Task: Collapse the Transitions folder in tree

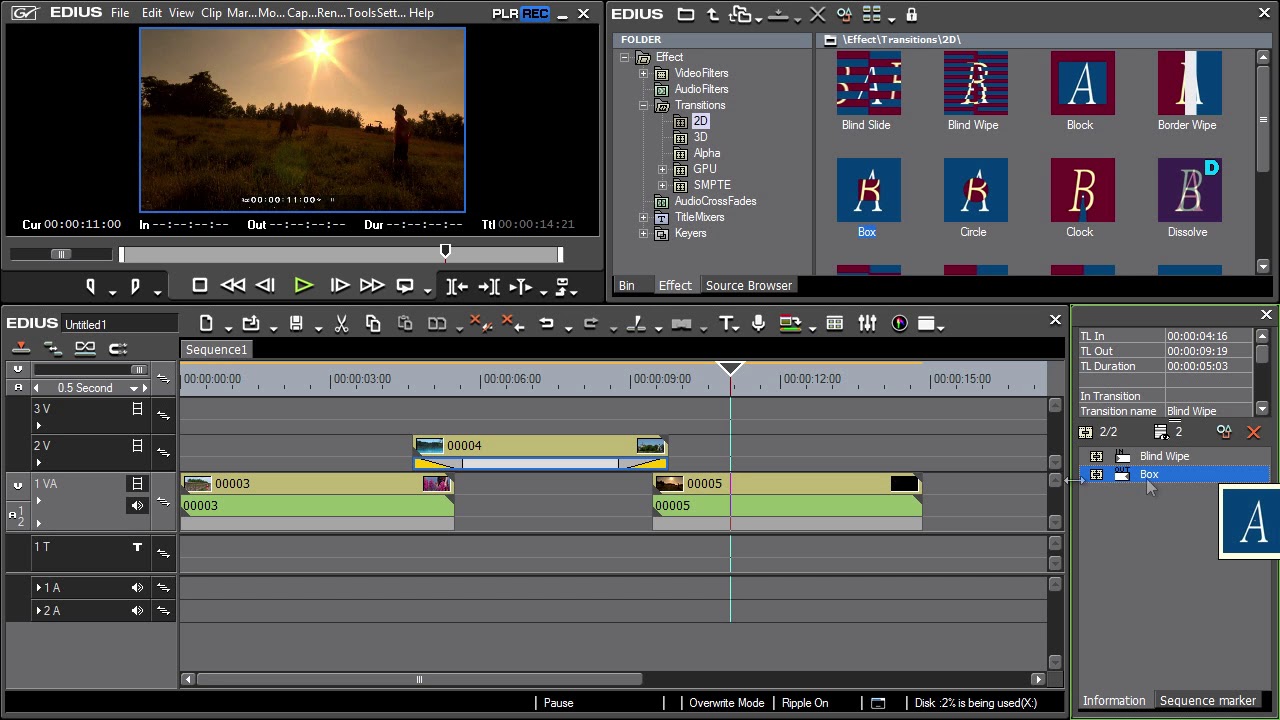Action: 643,105
